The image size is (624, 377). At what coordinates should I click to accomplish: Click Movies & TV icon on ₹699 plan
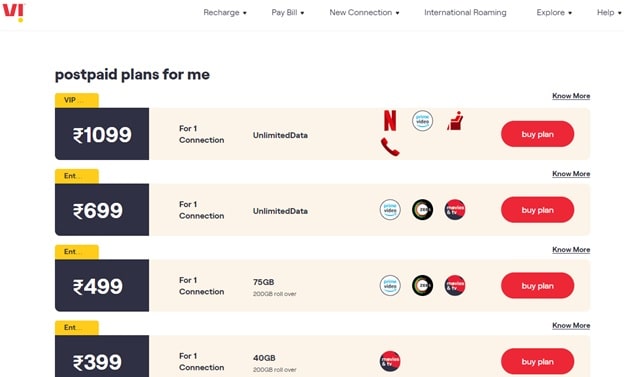pos(455,210)
